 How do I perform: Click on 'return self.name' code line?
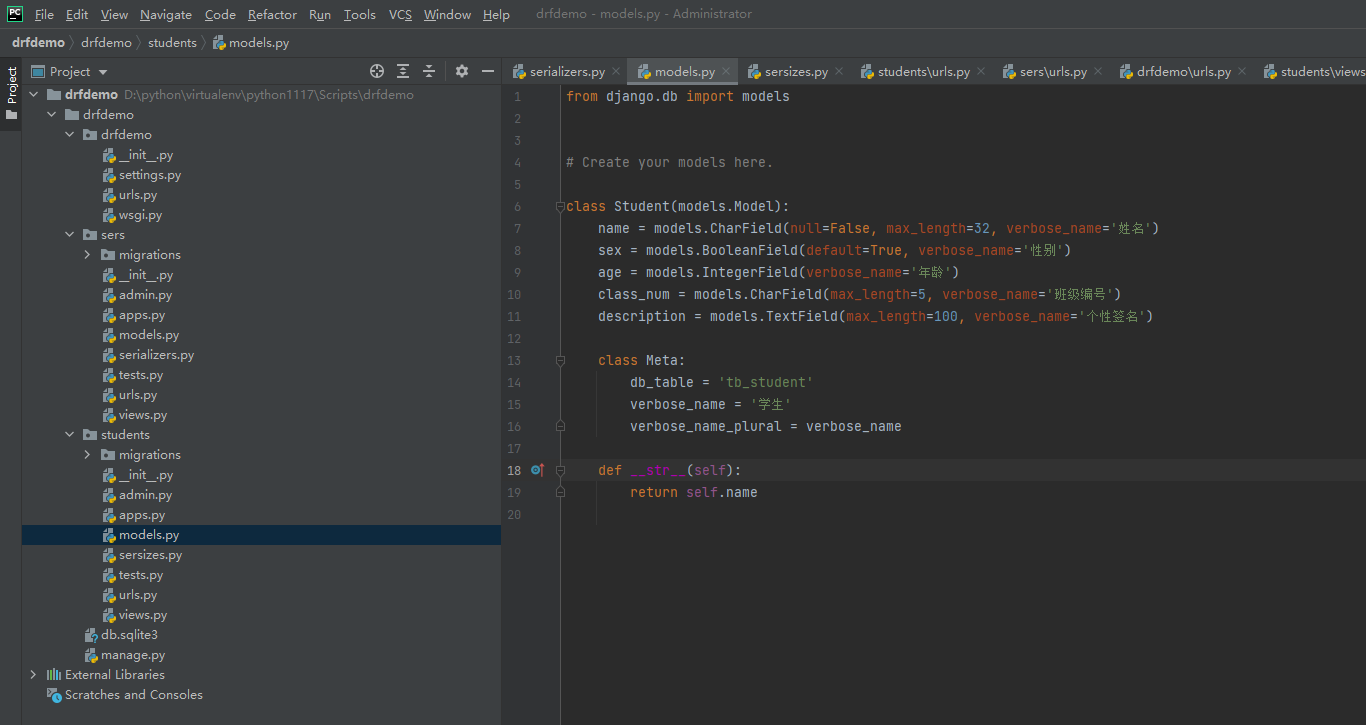pyautogui.click(x=694, y=492)
